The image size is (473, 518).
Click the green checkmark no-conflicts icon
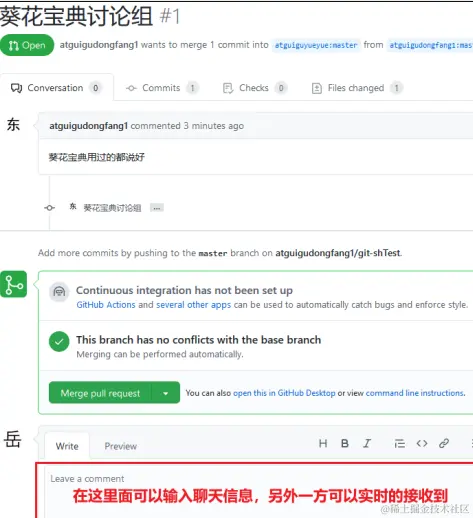59,342
